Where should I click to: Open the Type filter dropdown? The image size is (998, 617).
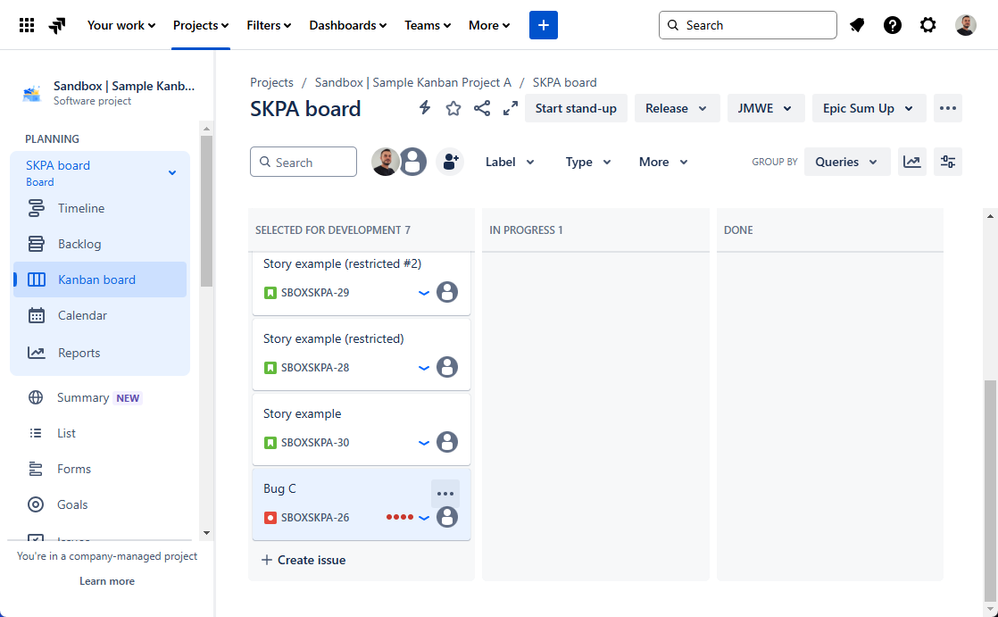(588, 162)
